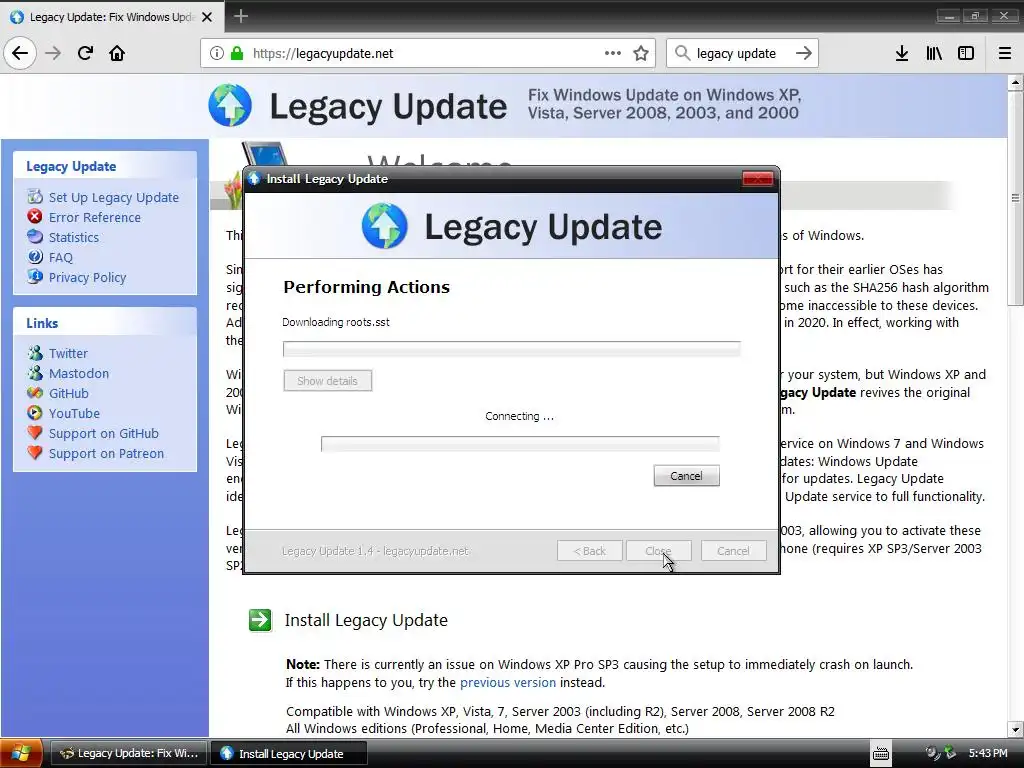Close the Legacy Update browser tab
The width and height of the screenshot is (1024, 768).
point(207,17)
